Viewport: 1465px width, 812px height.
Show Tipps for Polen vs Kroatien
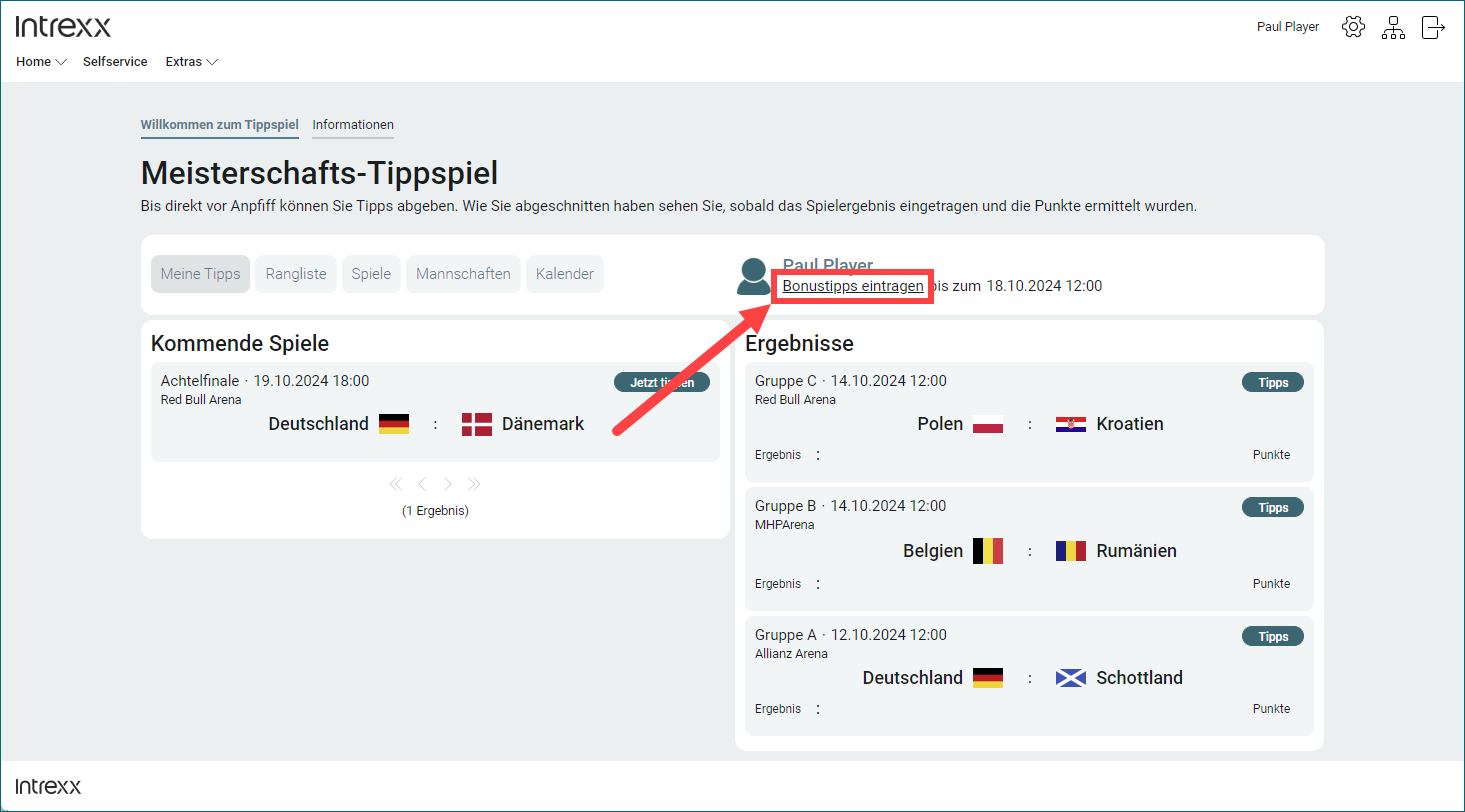(1272, 382)
